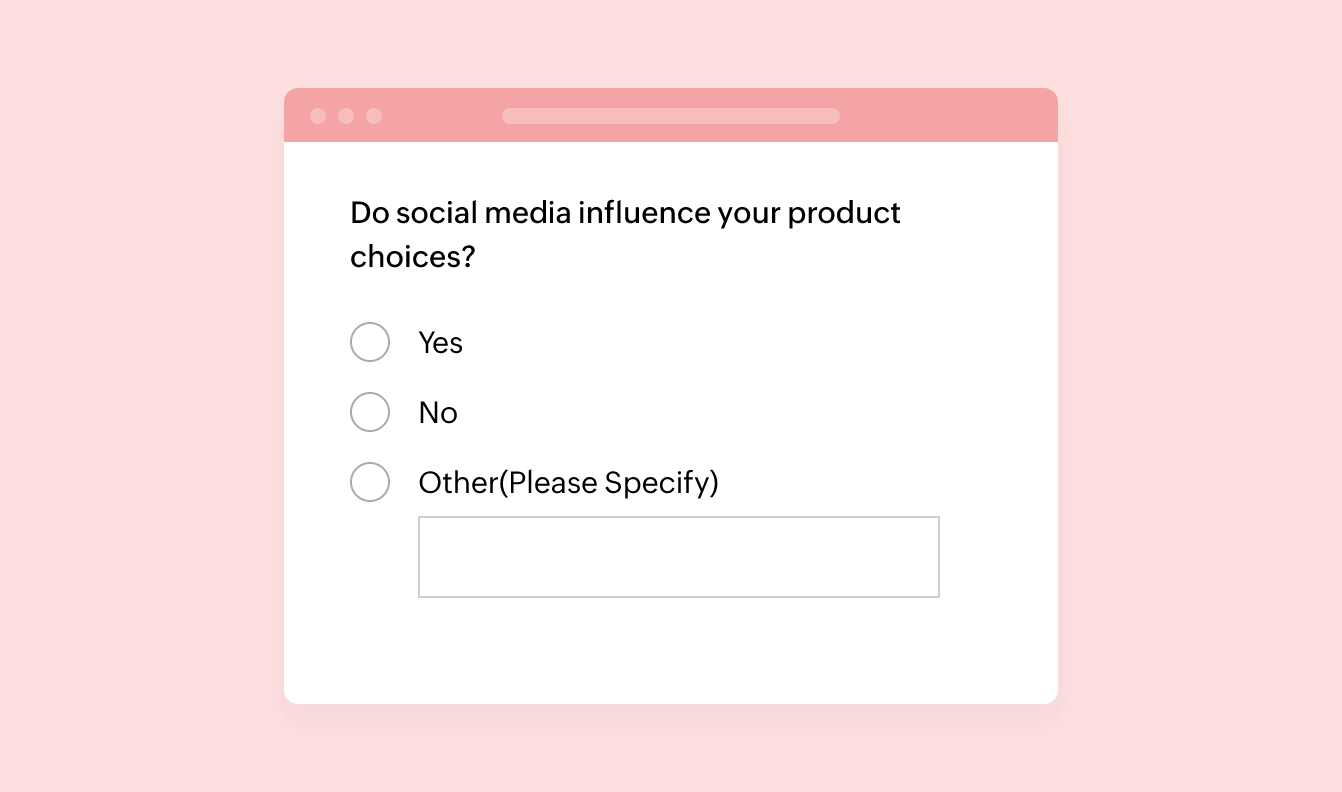The height and width of the screenshot is (792, 1342).
Task: Choose the "No" radio option
Action: pos(369,412)
